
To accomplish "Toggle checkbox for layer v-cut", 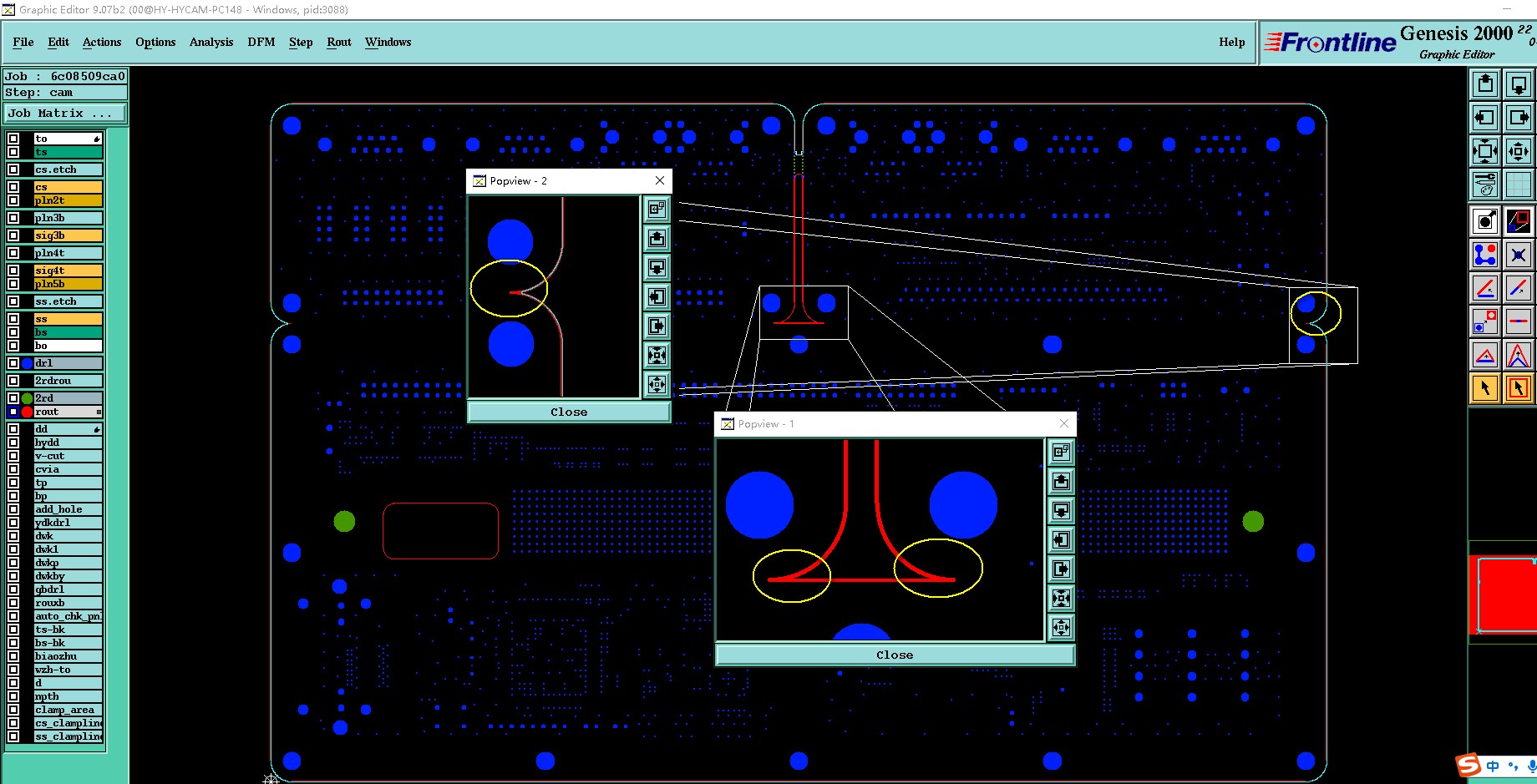I will [13, 456].
